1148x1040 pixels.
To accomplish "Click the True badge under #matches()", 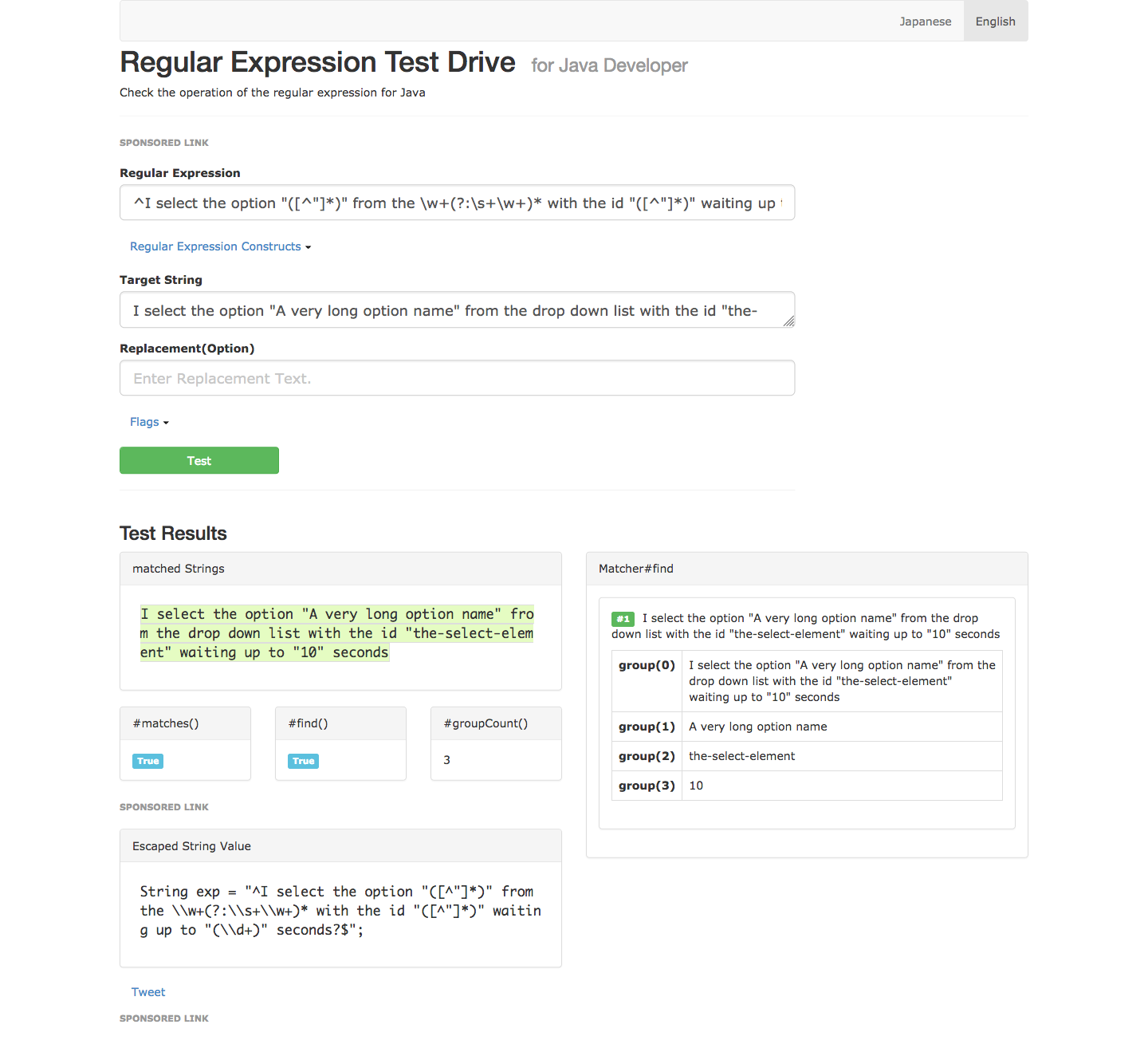I will tap(148, 761).
